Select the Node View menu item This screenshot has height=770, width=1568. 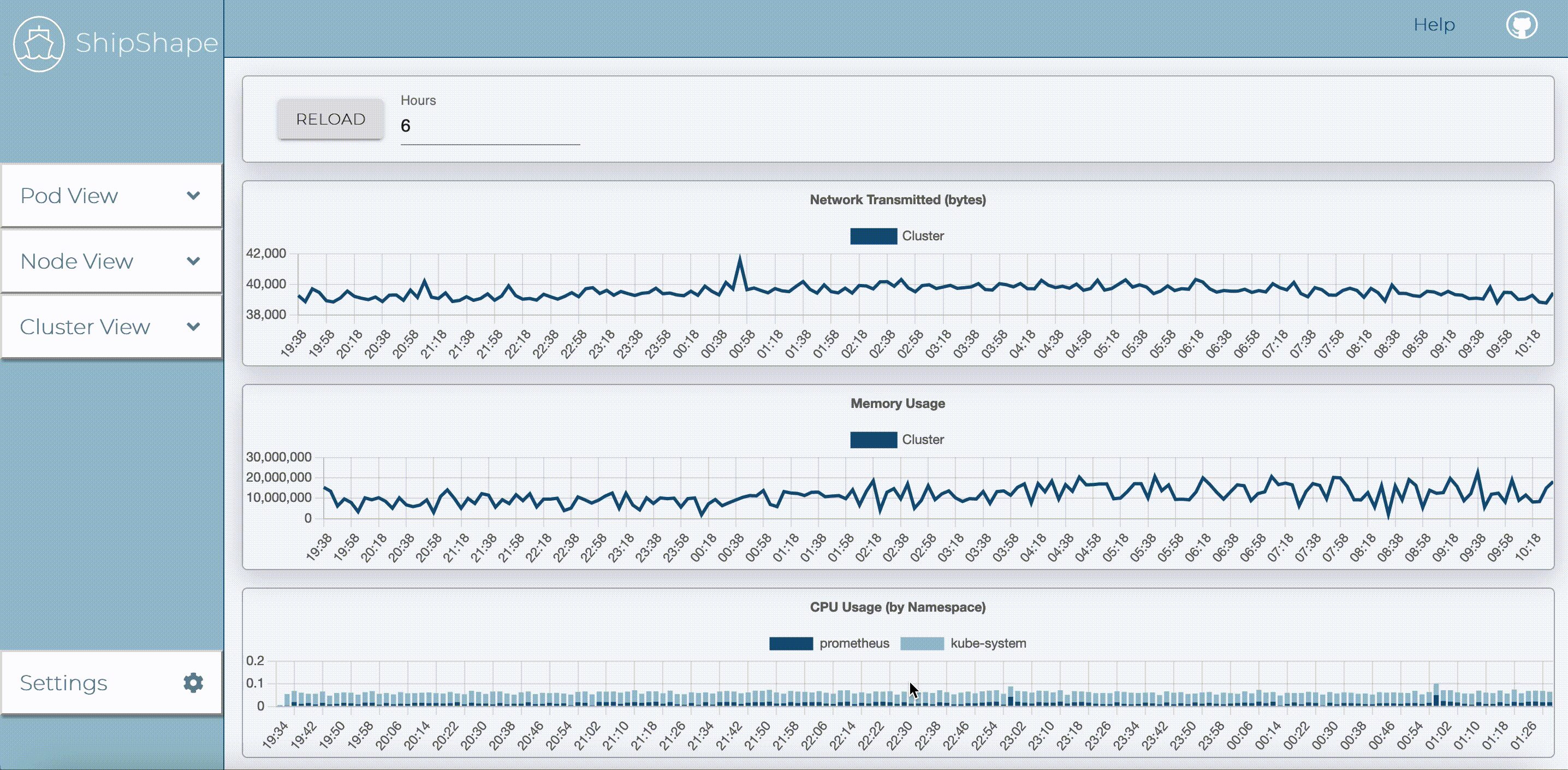click(76, 261)
